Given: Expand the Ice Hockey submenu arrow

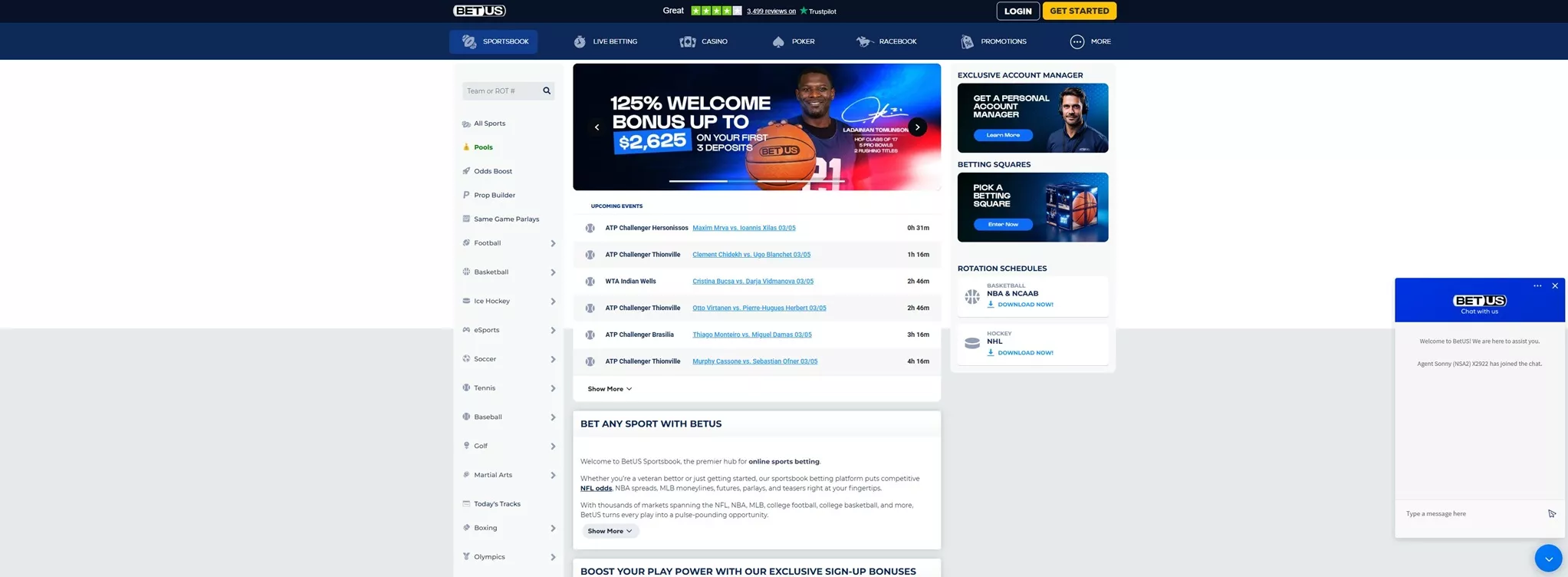Looking at the screenshot, I should tap(553, 302).
